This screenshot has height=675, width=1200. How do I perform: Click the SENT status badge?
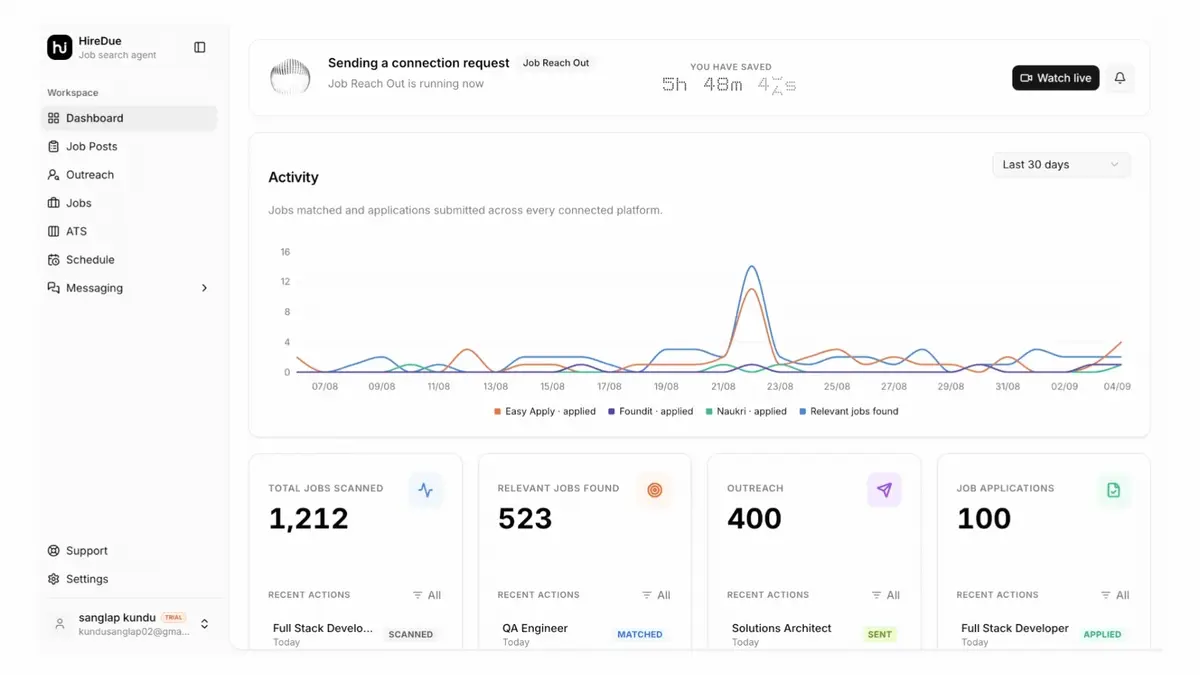880,634
